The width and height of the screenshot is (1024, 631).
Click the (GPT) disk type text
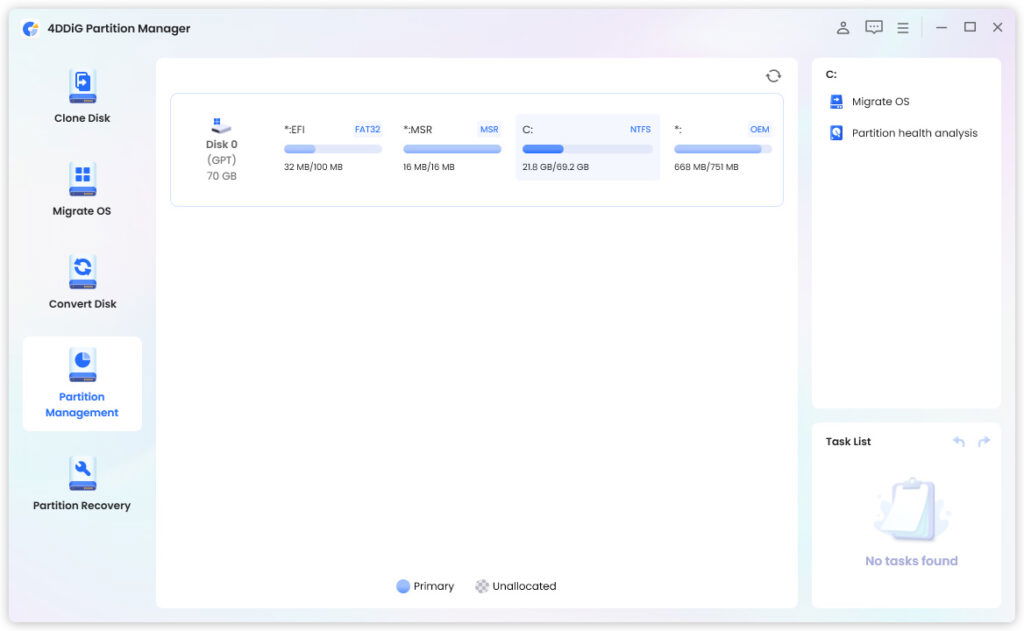tap(221, 160)
